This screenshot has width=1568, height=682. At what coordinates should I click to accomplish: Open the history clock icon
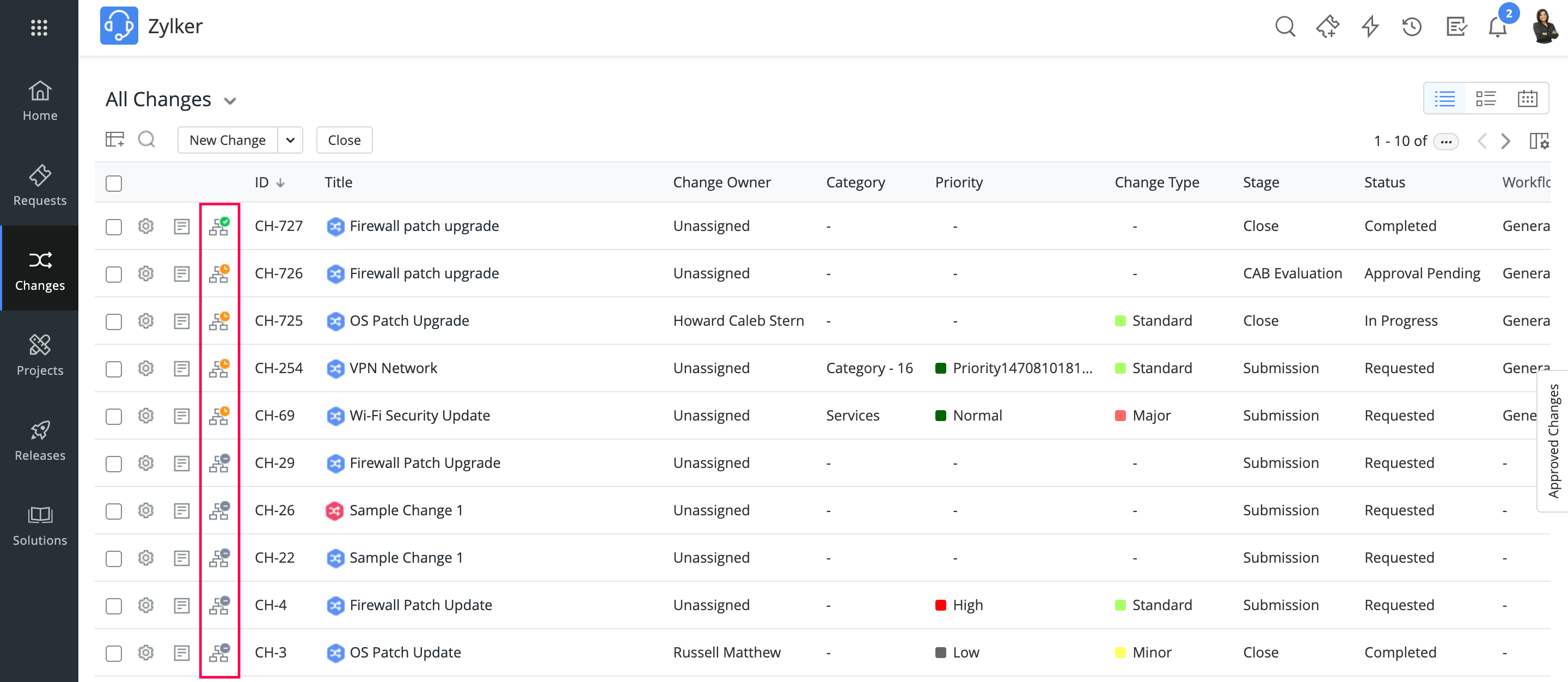pyautogui.click(x=1412, y=27)
